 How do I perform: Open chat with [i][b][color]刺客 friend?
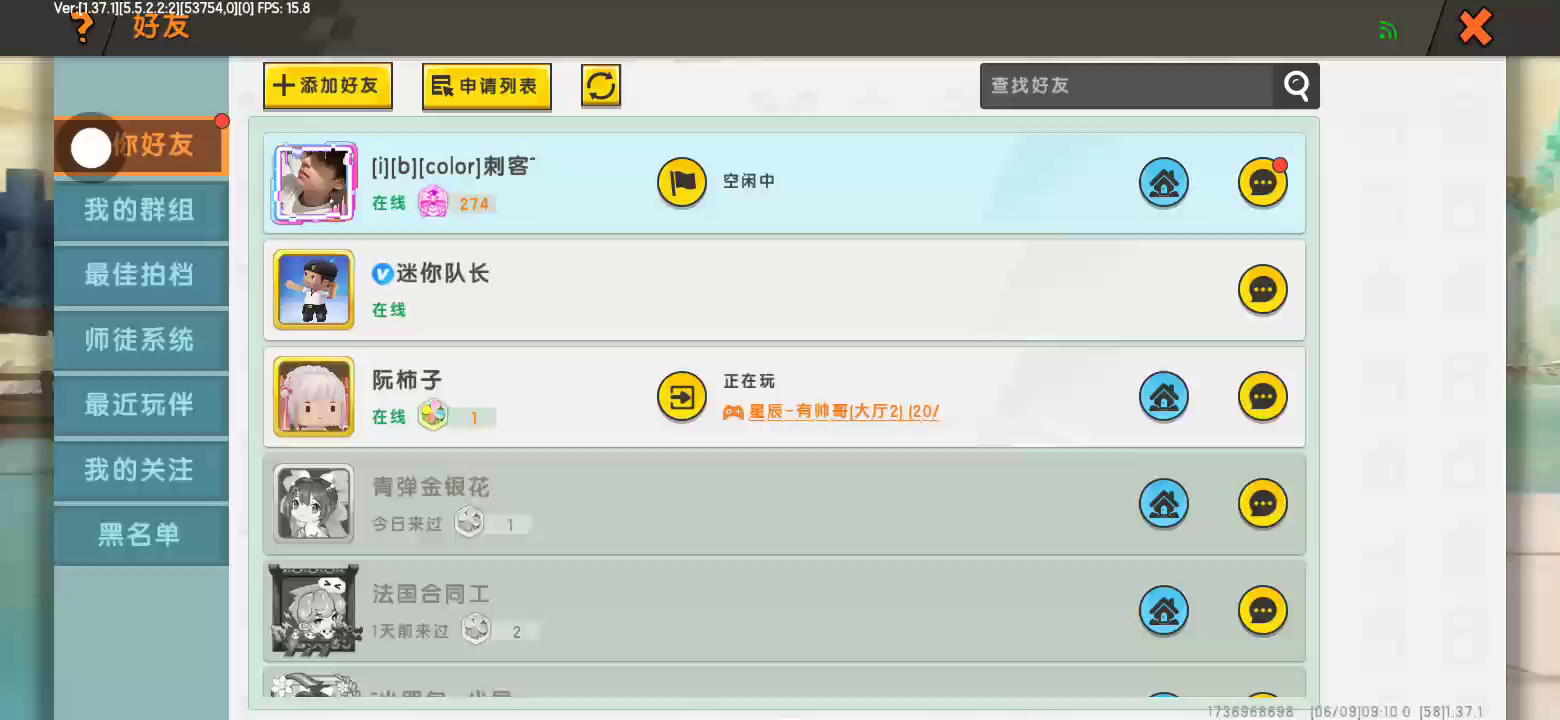point(1263,183)
